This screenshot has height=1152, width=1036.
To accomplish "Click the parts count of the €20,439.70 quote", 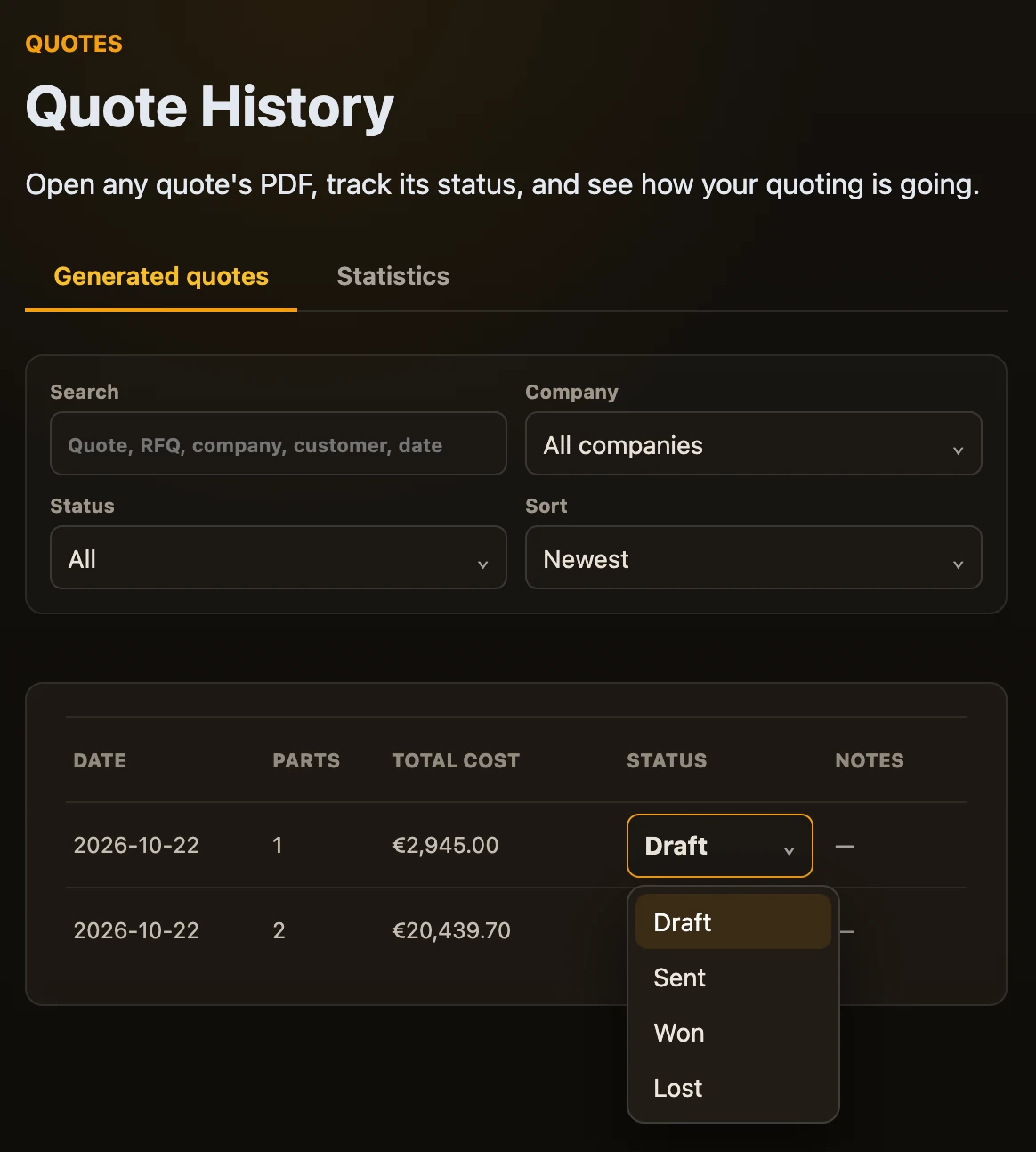I will click(279, 930).
